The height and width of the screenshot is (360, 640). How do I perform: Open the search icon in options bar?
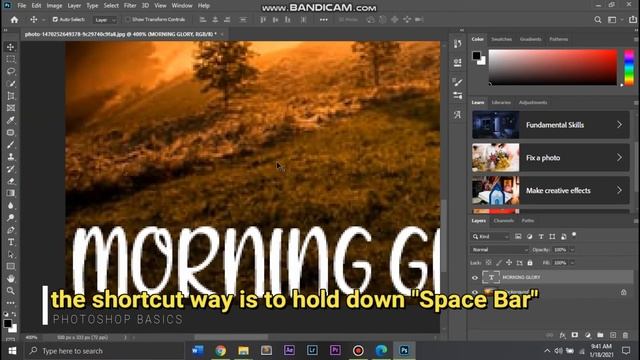pyautogui.click(x=598, y=20)
